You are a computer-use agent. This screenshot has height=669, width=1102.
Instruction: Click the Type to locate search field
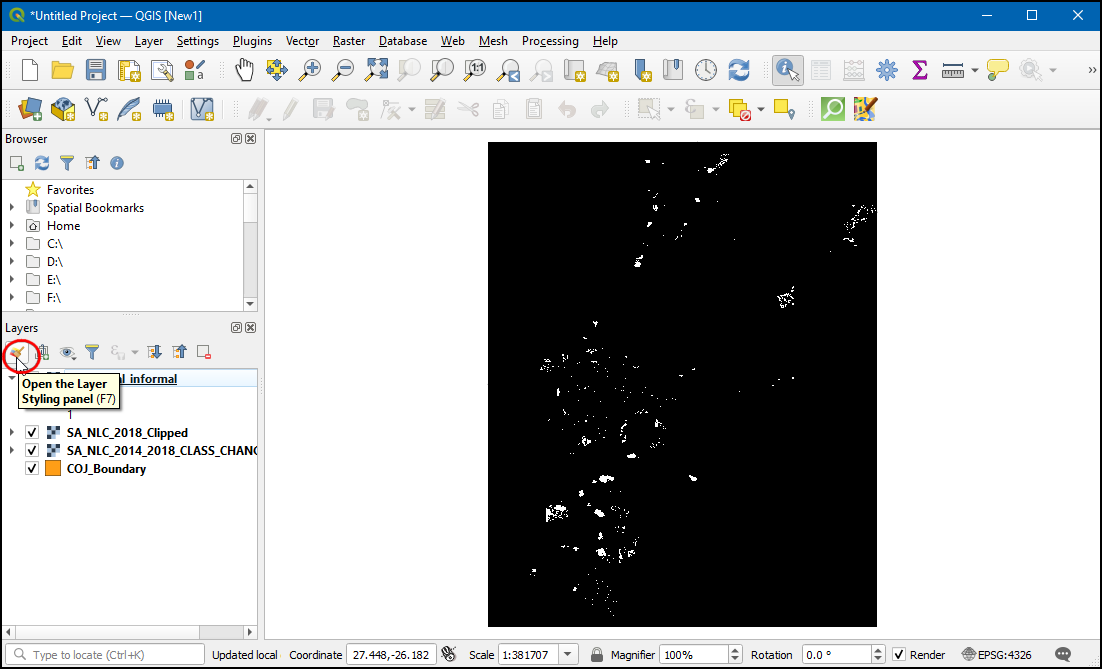[110, 655]
